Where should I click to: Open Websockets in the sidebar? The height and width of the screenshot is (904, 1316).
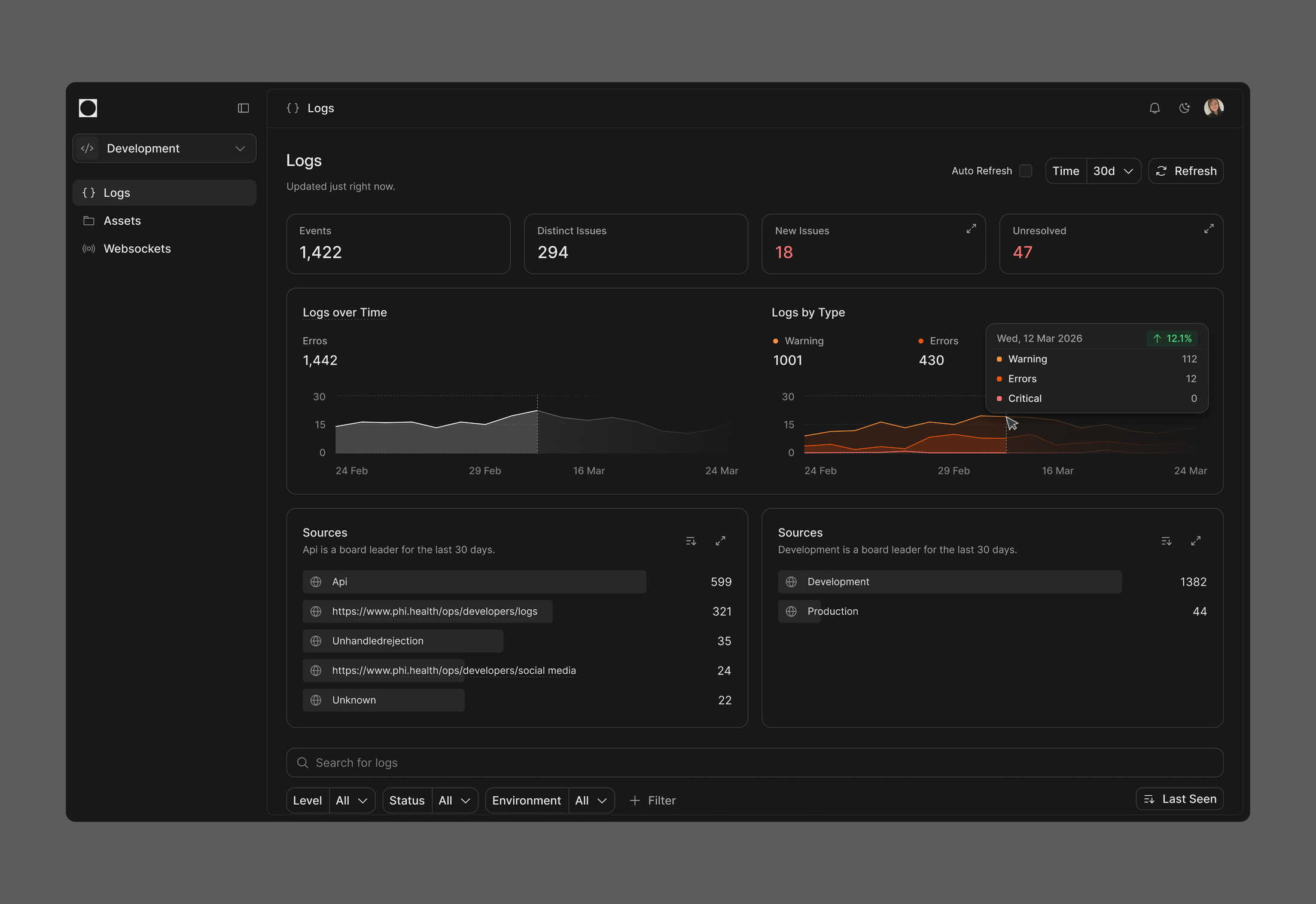(164, 249)
